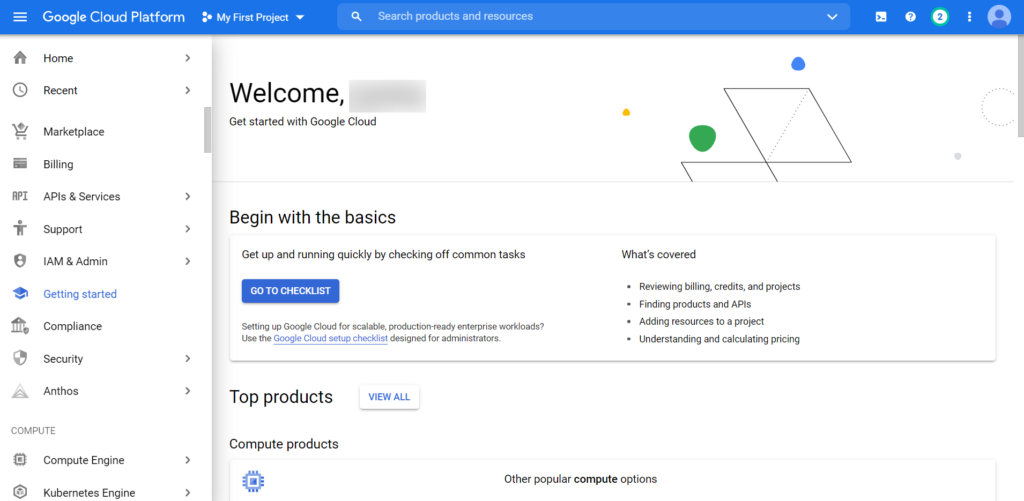Click the 'Other popular compute options' text
Image resolution: width=1024 pixels, height=501 pixels.
pyautogui.click(x=581, y=479)
